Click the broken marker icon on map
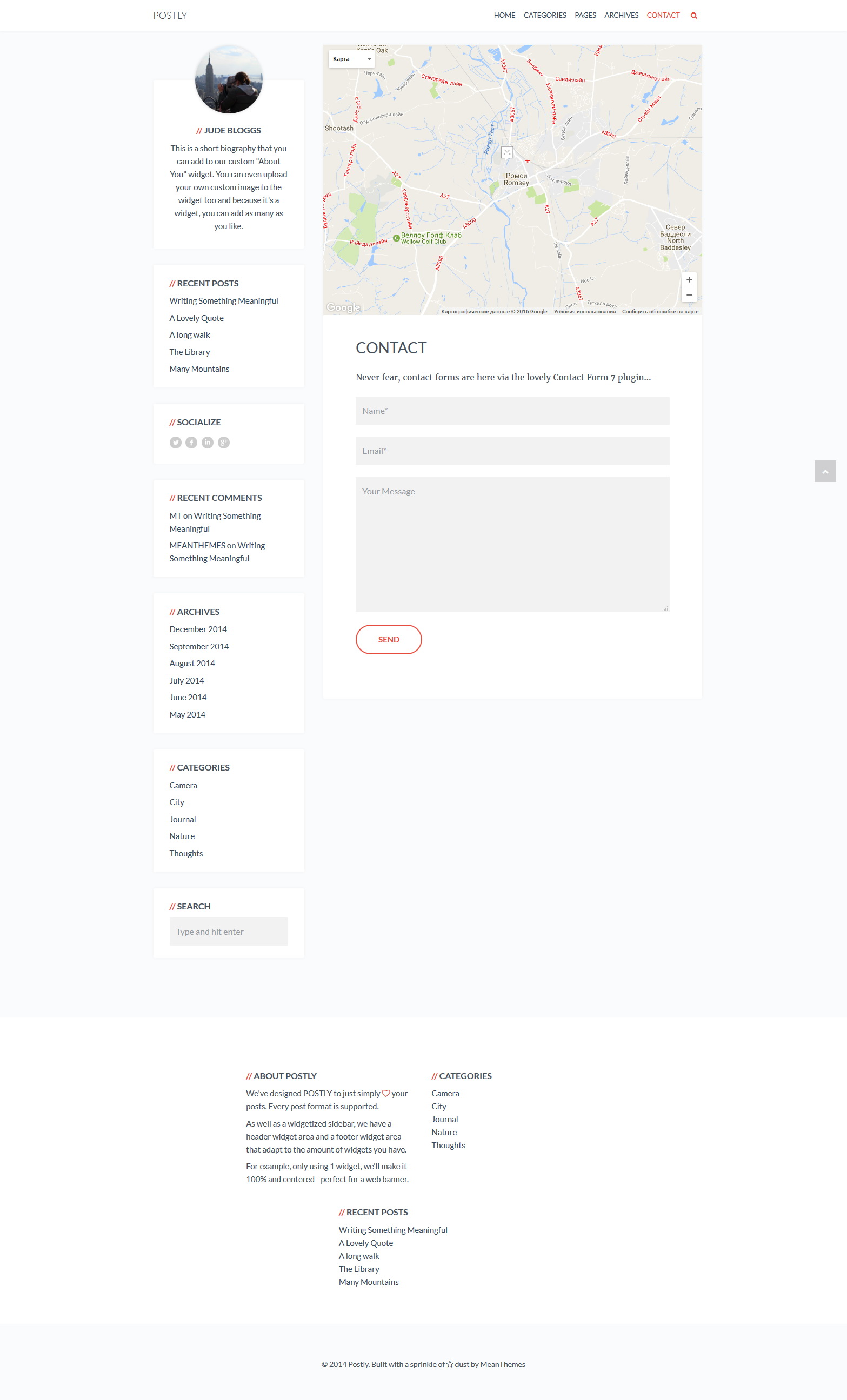 pyautogui.click(x=507, y=152)
